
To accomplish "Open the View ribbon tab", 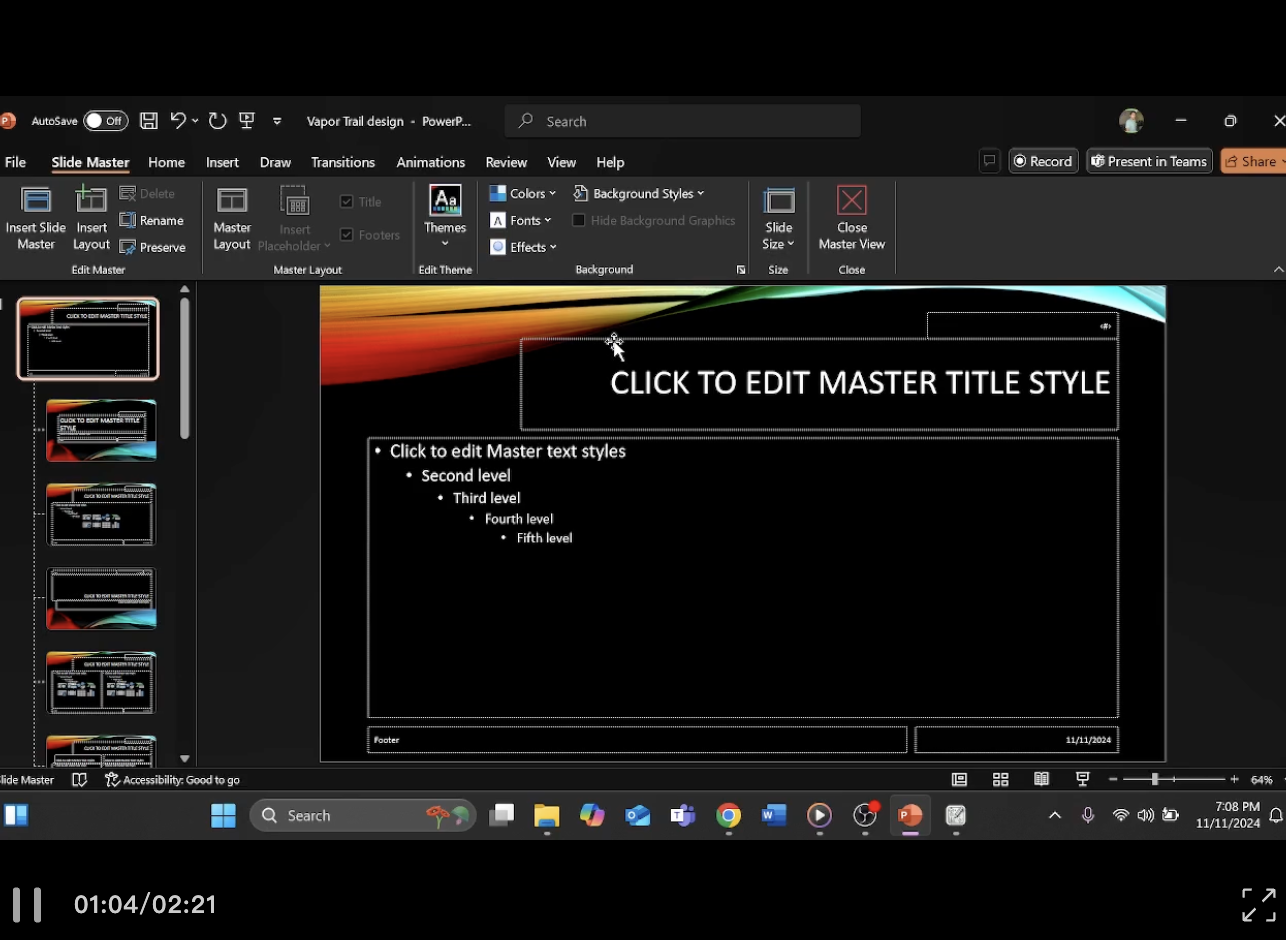I will (x=561, y=162).
